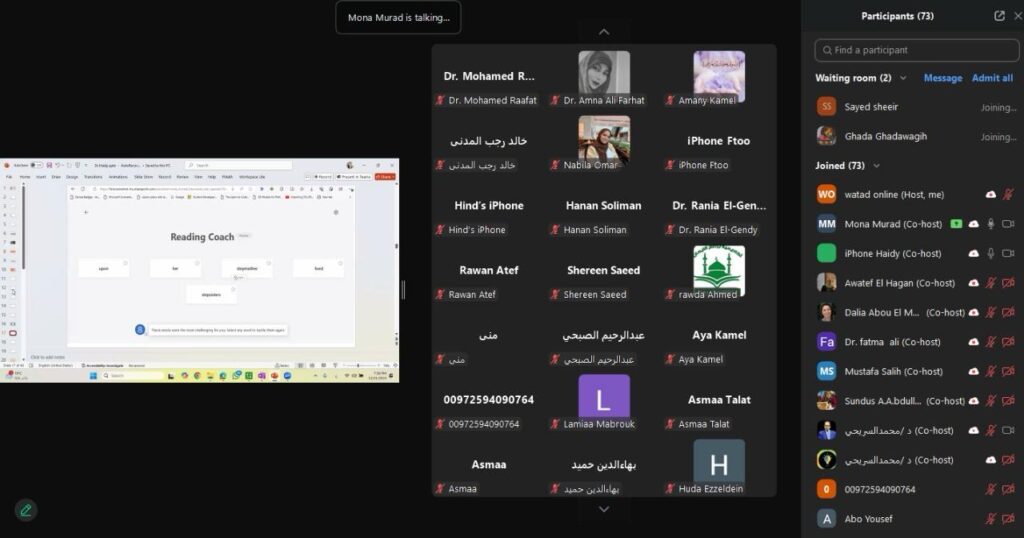Click Mona Murad's microphone icon
Viewport: 1024px width, 538px height.
pyautogui.click(x=991, y=224)
